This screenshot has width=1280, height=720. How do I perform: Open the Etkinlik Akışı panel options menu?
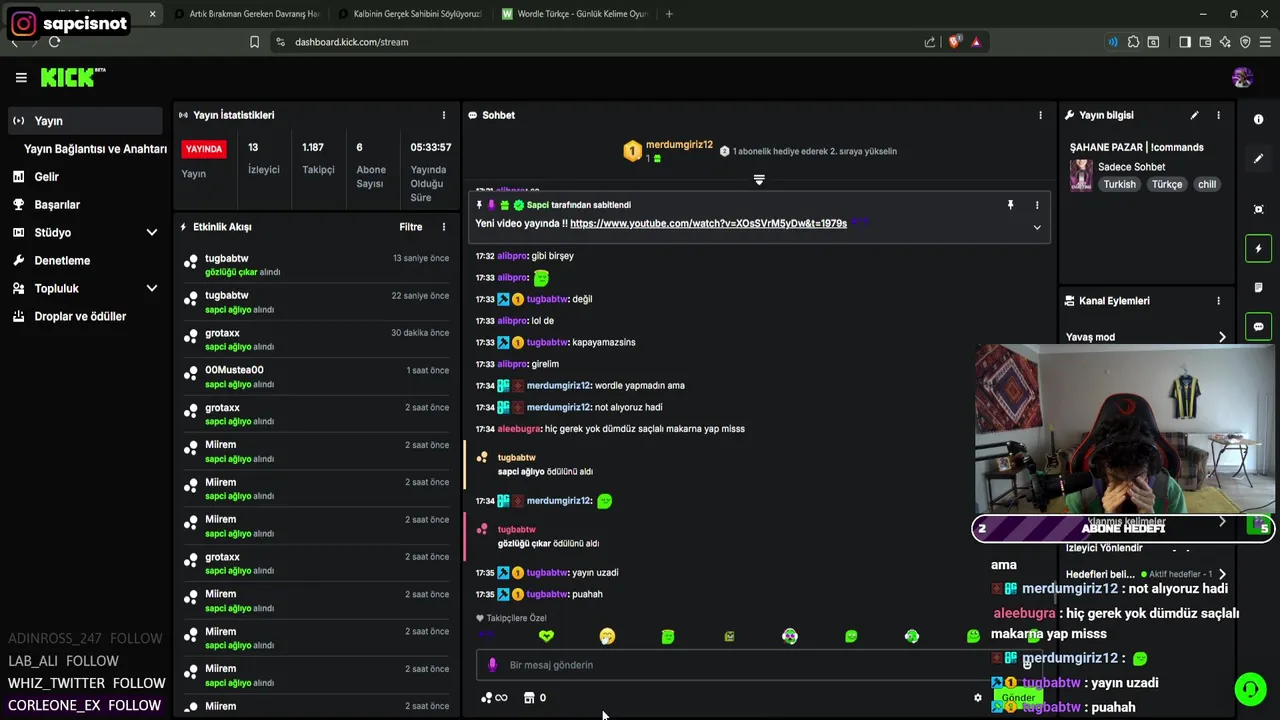(x=444, y=227)
